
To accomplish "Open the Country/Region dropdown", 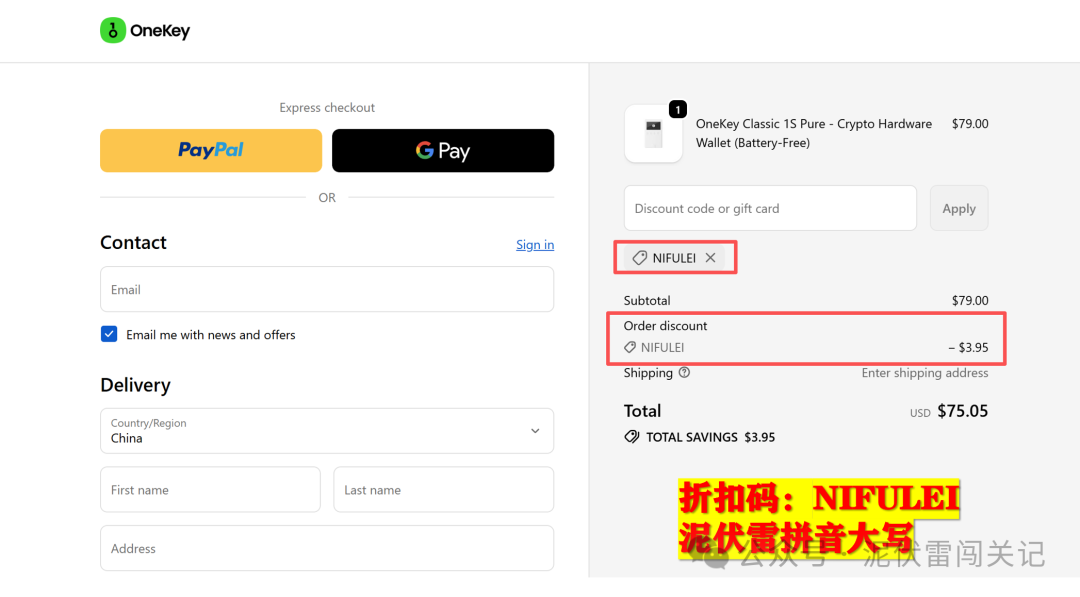I will point(327,431).
